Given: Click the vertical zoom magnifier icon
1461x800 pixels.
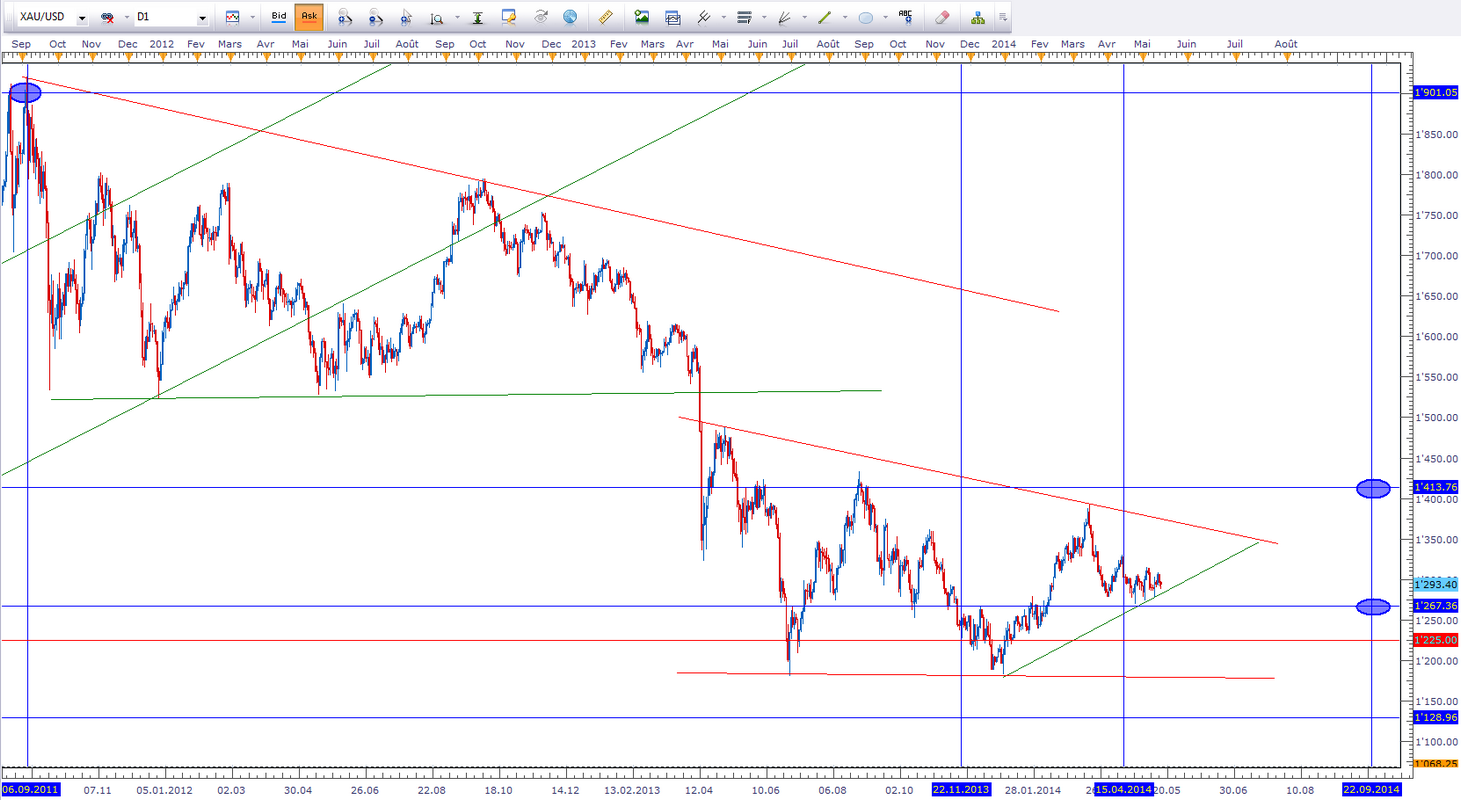Looking at the screenshot, I should [437, 17].
